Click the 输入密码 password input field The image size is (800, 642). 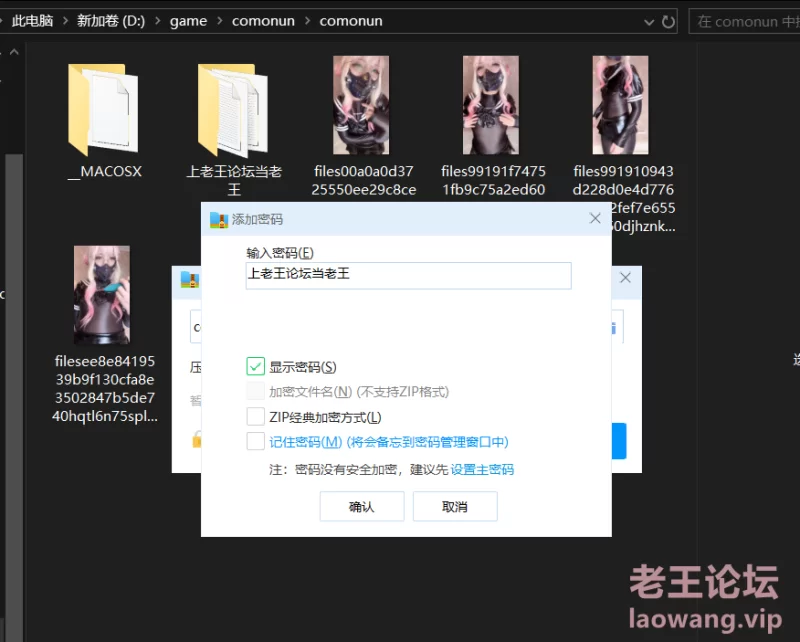point(409,276)
